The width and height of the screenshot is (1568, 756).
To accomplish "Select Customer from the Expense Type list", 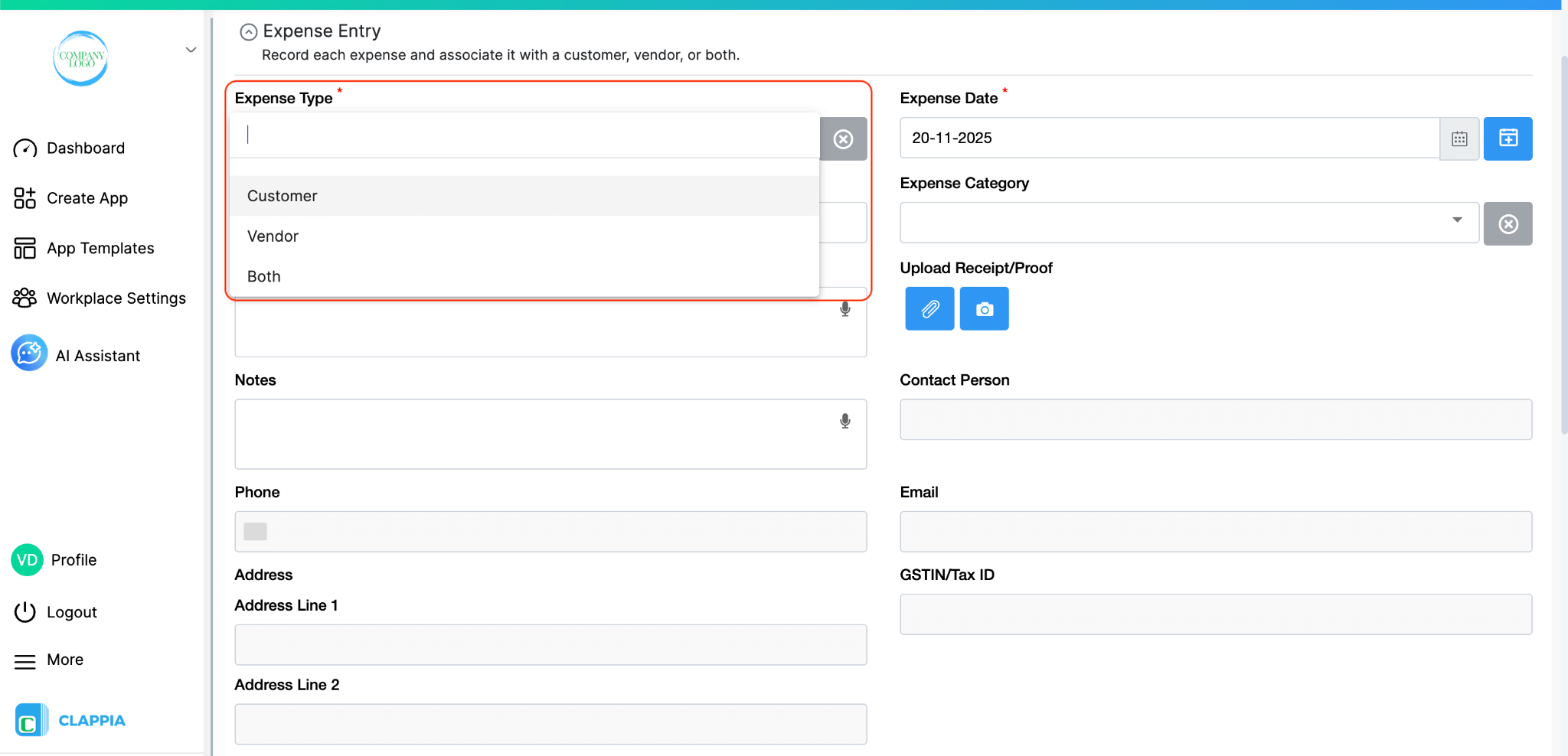I will [282, 196].
